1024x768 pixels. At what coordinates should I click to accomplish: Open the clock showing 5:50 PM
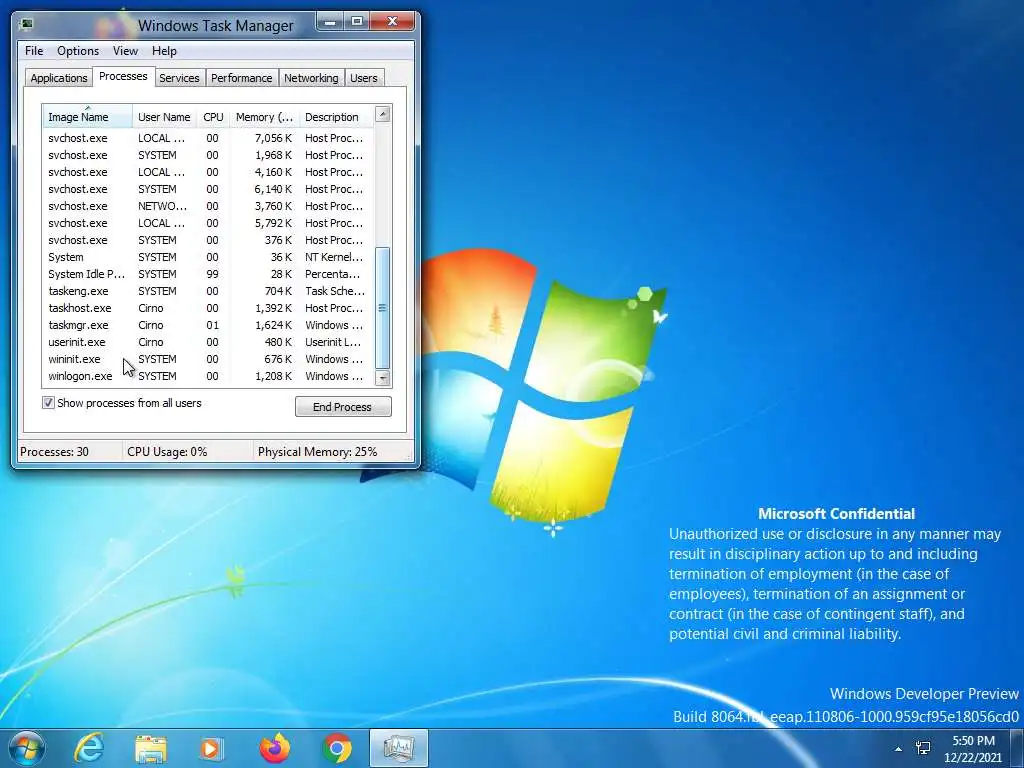click(973, 749)
